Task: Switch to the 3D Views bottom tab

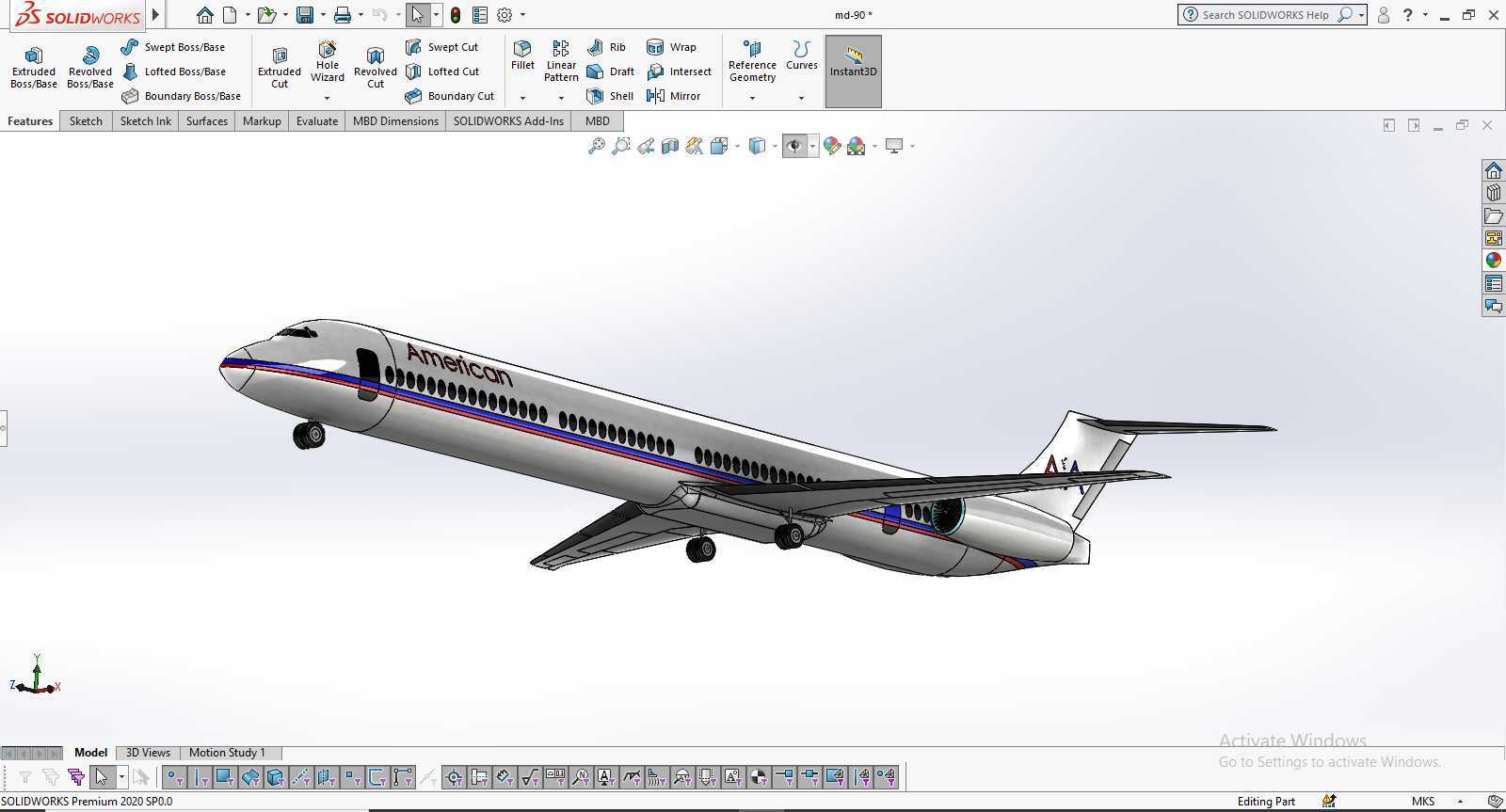Action: (x=148, y=753)
